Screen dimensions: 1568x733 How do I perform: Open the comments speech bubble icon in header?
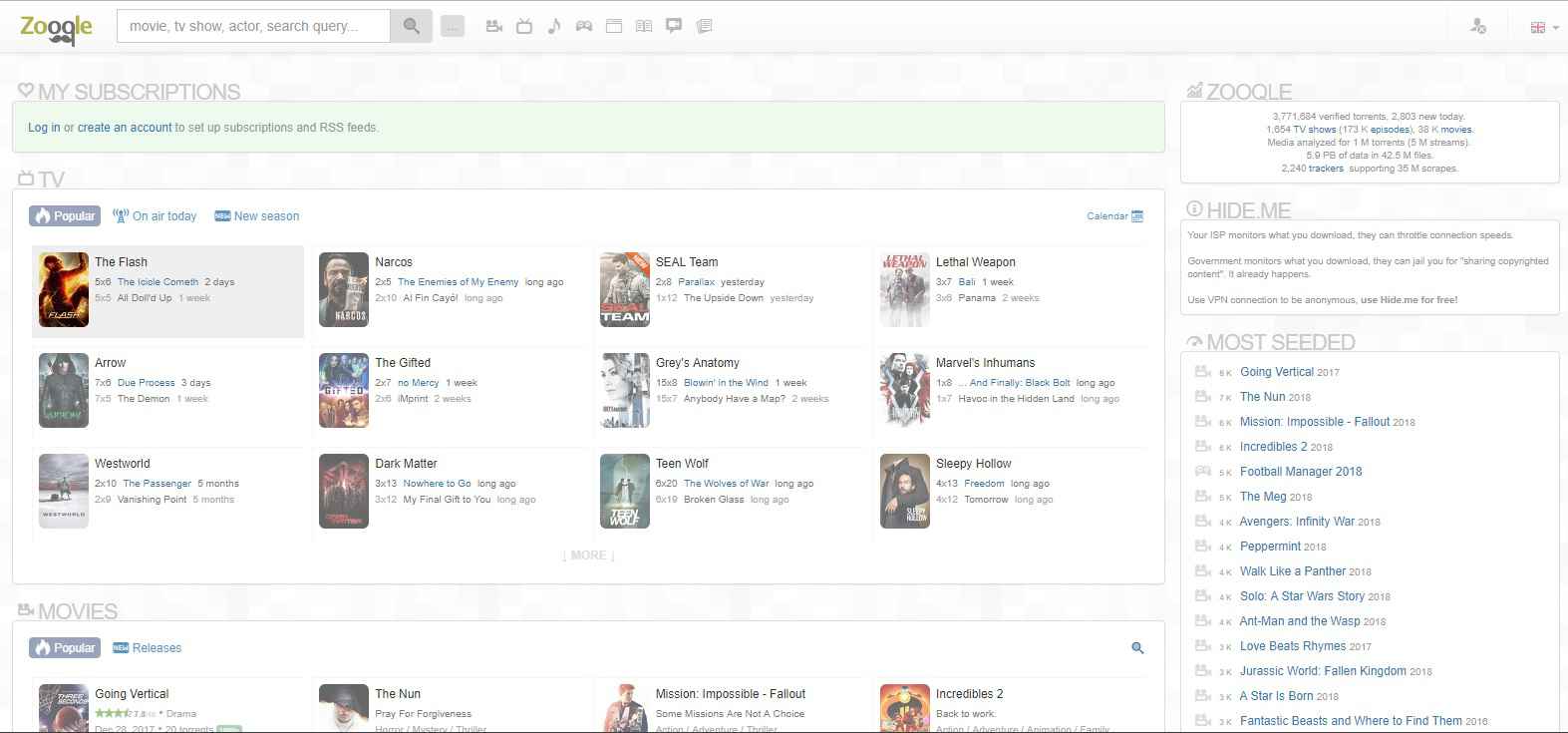[674, 27]
